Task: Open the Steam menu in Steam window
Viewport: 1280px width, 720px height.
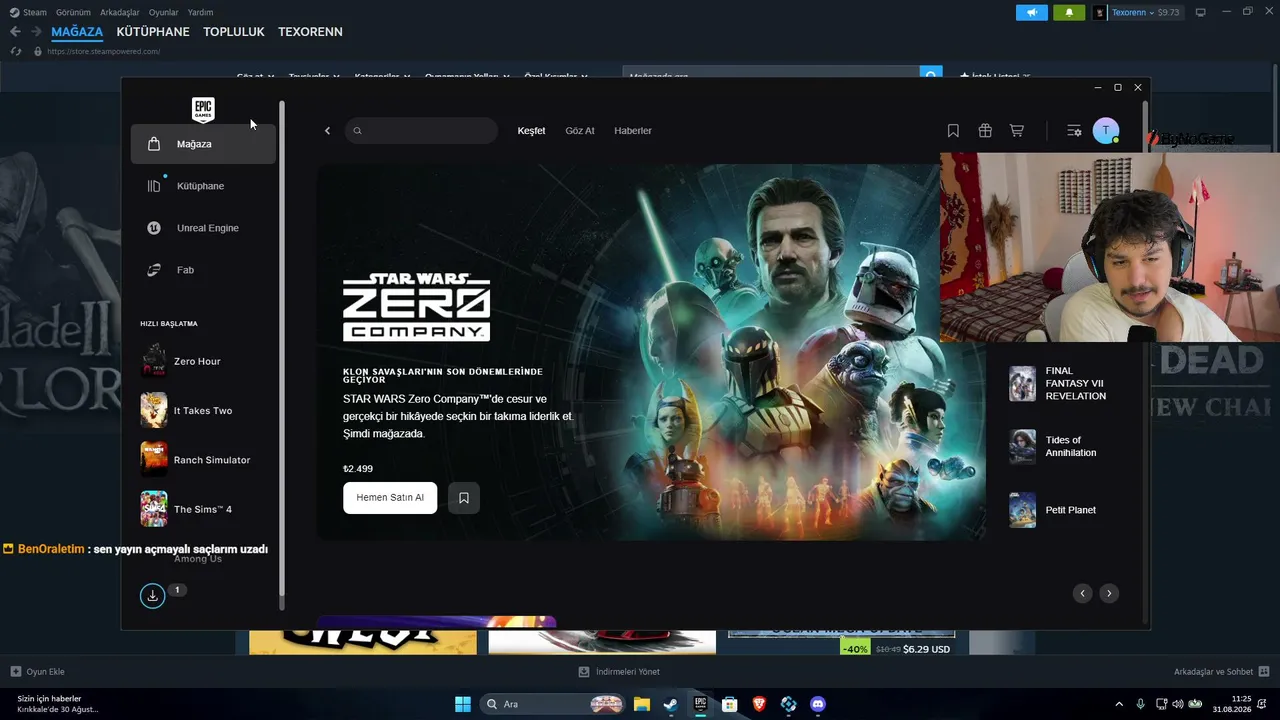Action: click(x=28, y=13)
